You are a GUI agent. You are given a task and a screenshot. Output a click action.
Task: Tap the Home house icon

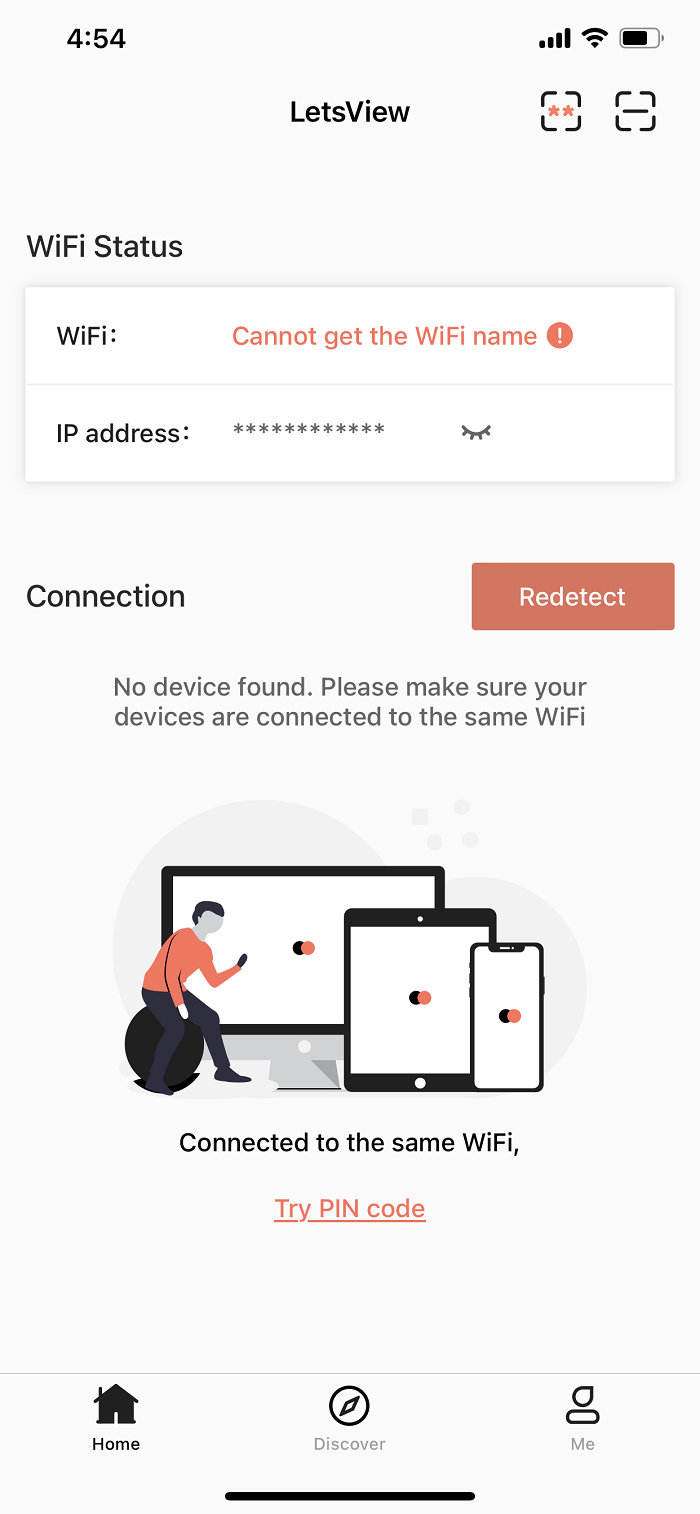(116, 1404)
